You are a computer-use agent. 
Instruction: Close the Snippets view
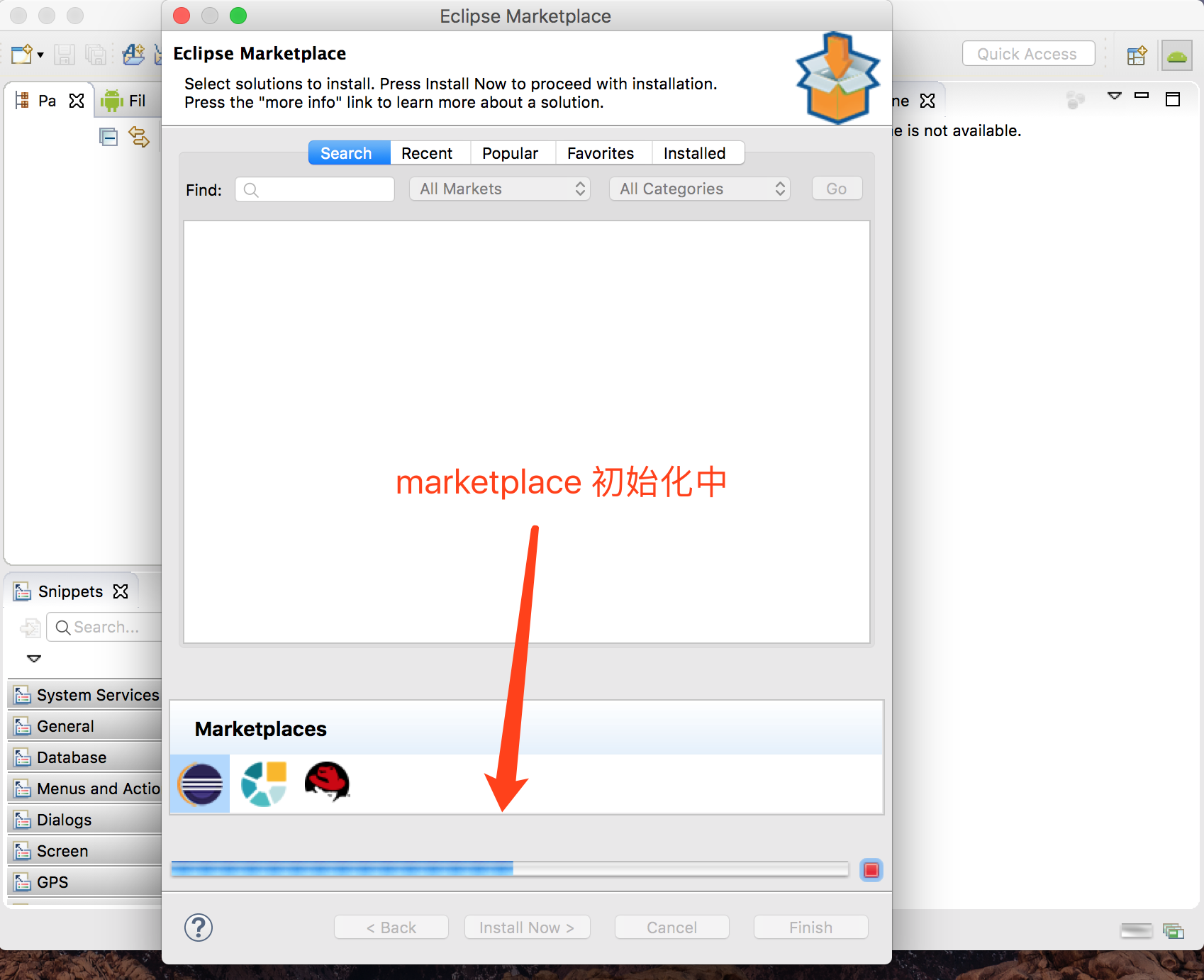pos(121,591)
